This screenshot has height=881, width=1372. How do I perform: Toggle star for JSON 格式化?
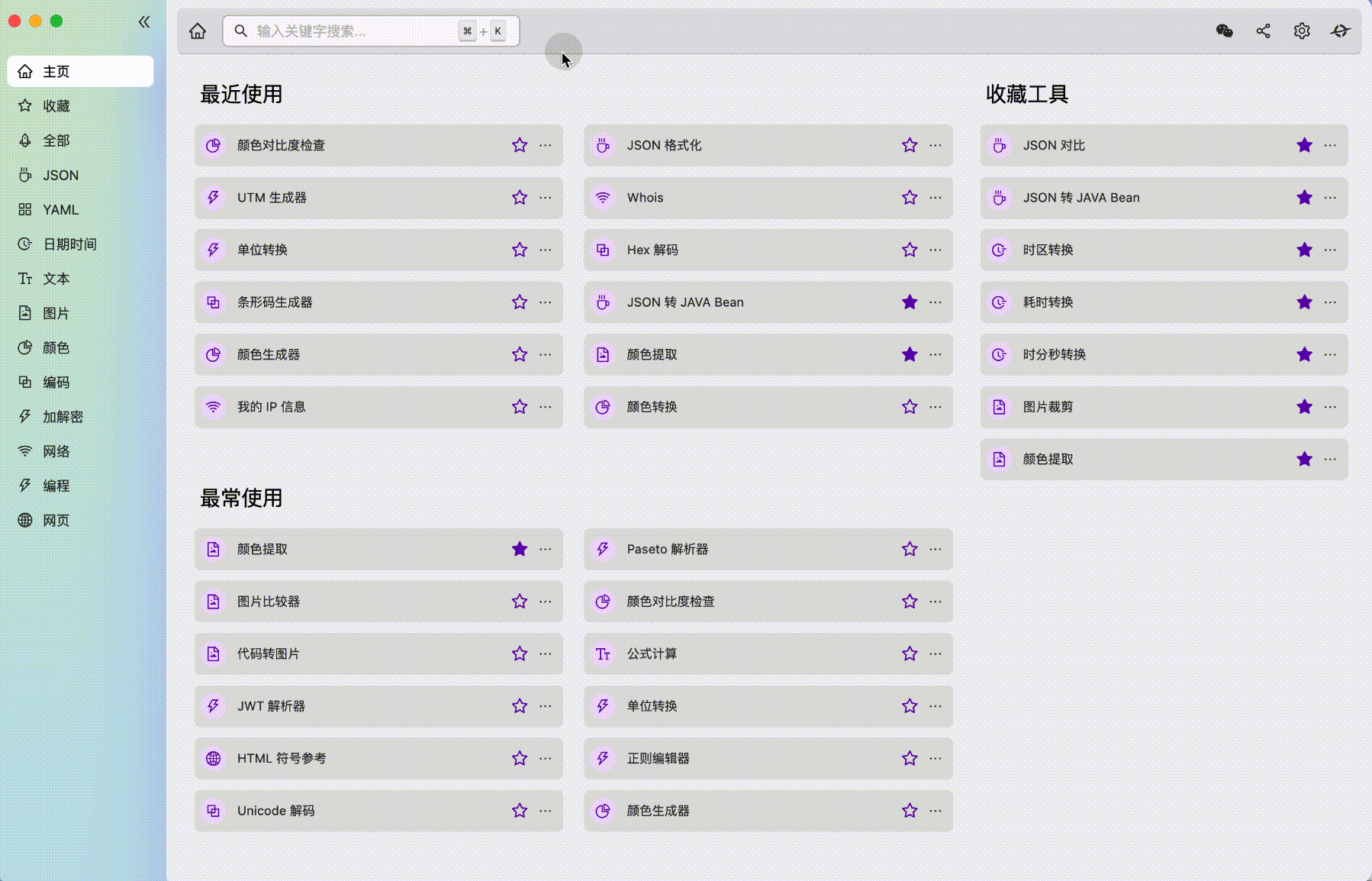910,145
